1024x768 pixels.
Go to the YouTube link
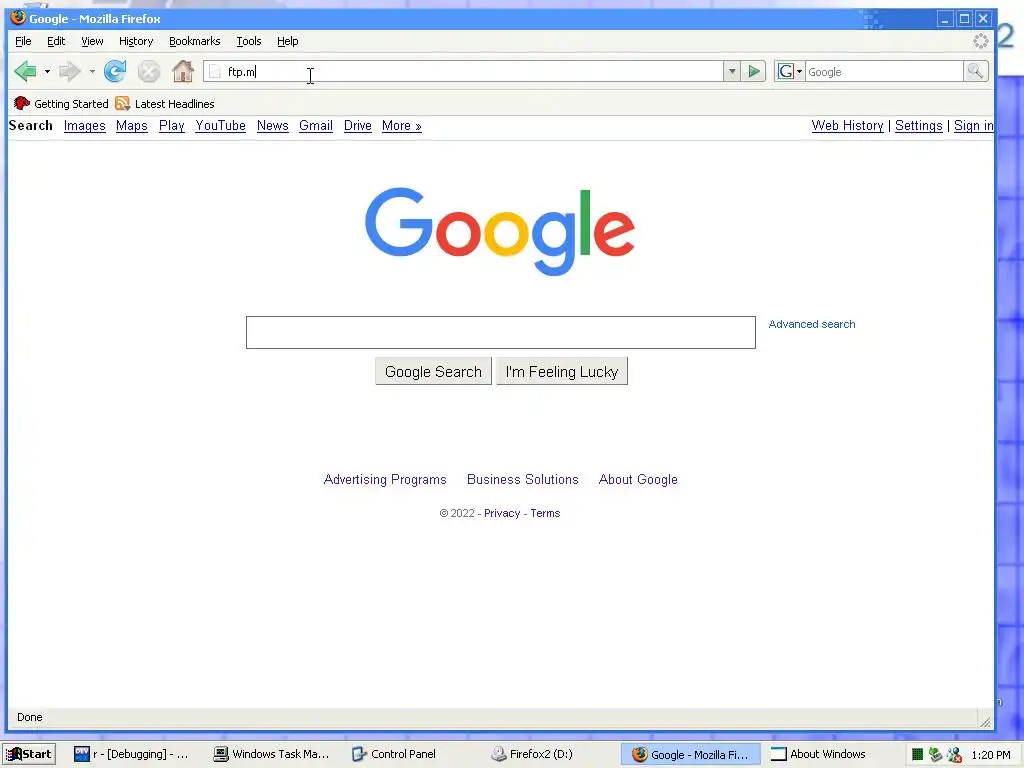point(221,125)
